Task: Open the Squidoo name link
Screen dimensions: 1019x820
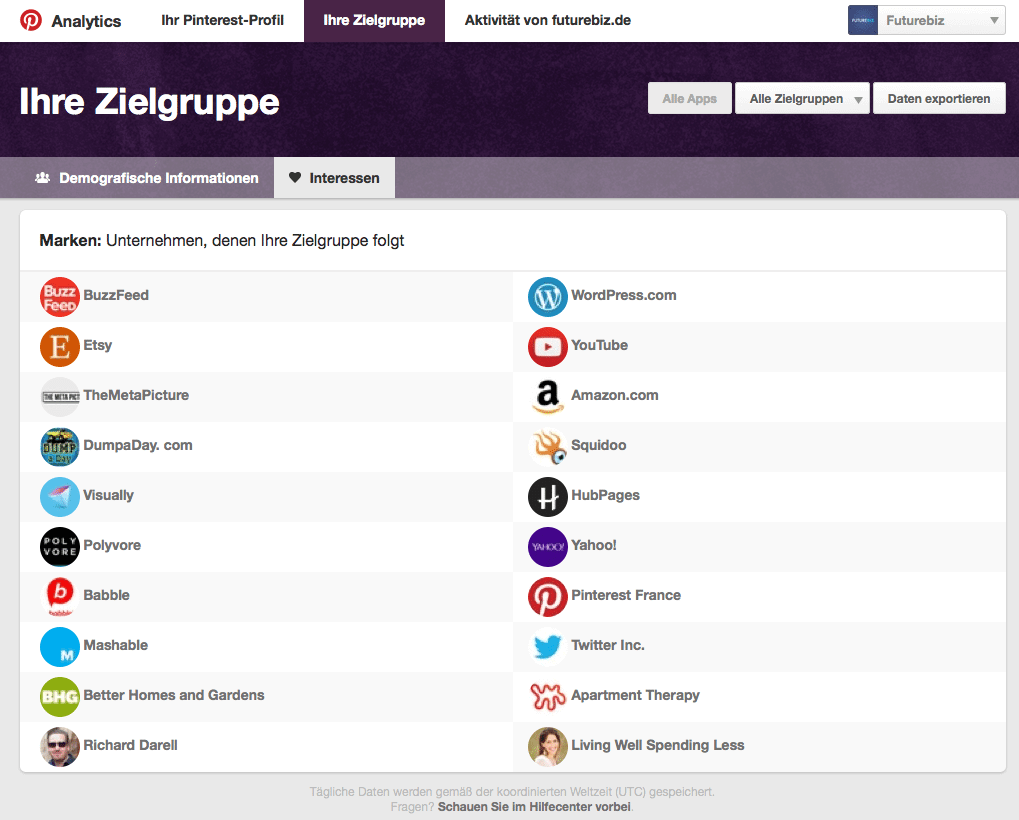Action: tap(599, 446)
